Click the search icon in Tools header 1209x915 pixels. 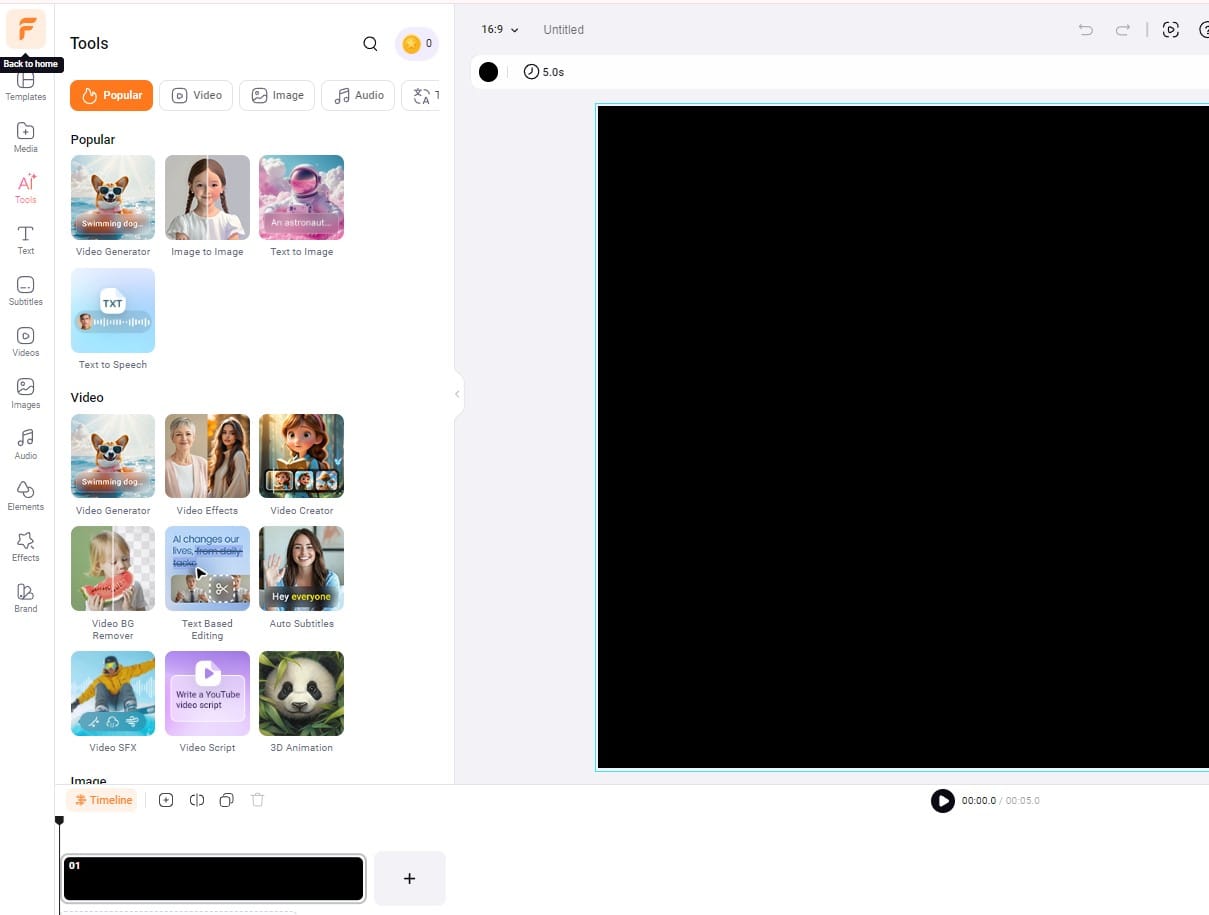pyautogui.click(x=370, y=44)
